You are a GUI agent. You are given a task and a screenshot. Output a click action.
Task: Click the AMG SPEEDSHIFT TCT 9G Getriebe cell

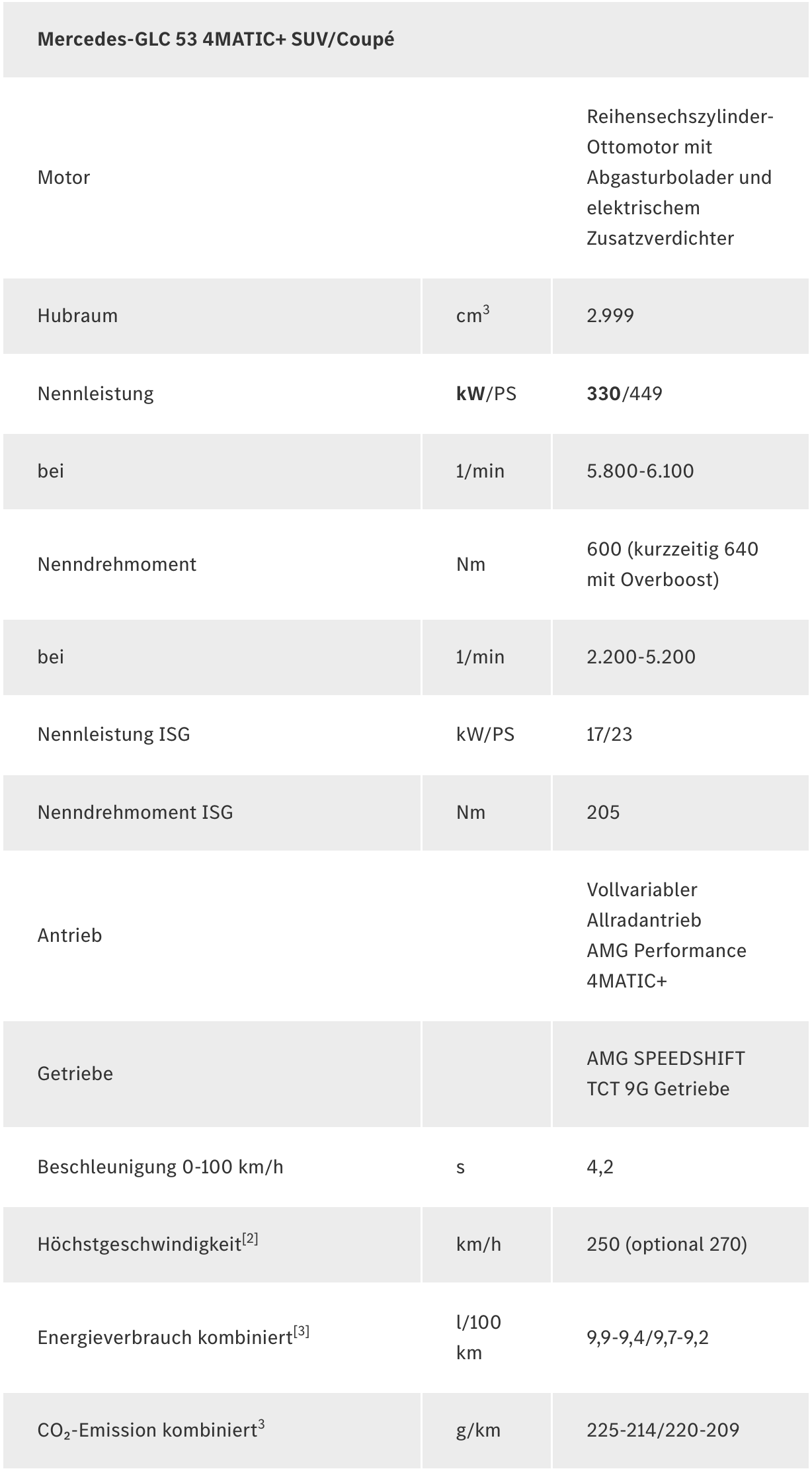(x=665, y=1073)
